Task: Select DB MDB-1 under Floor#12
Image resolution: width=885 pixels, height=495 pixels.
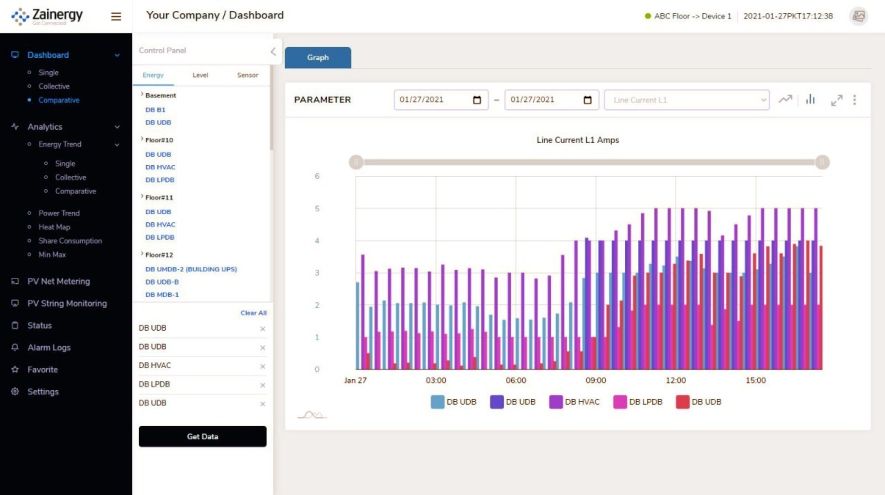Action: [162, 295]
